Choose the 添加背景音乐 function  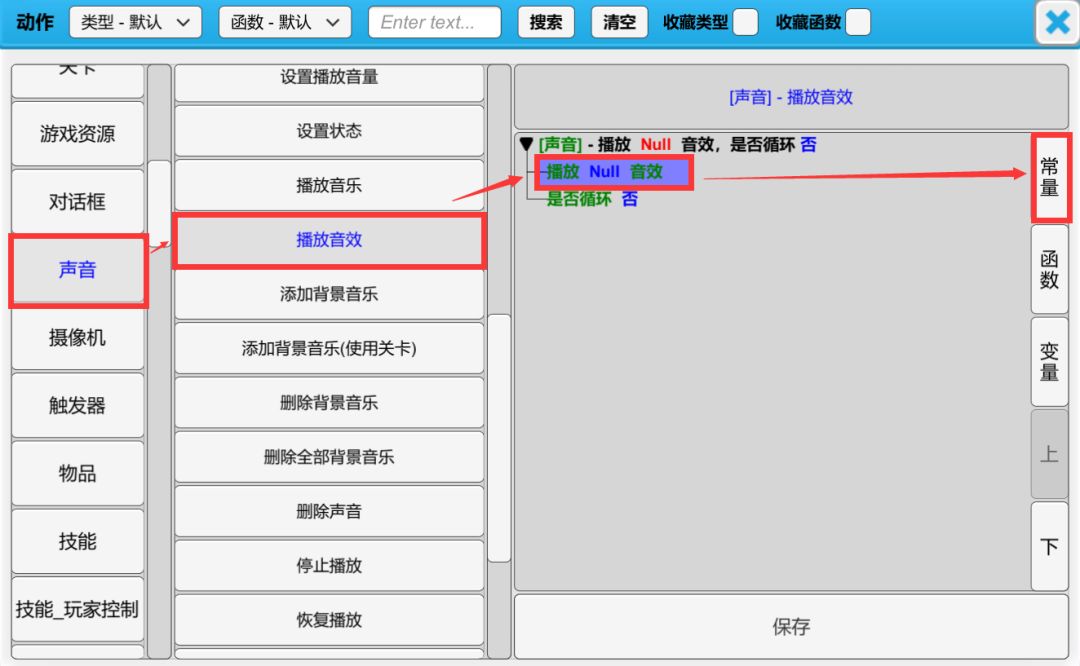[329, 295]
